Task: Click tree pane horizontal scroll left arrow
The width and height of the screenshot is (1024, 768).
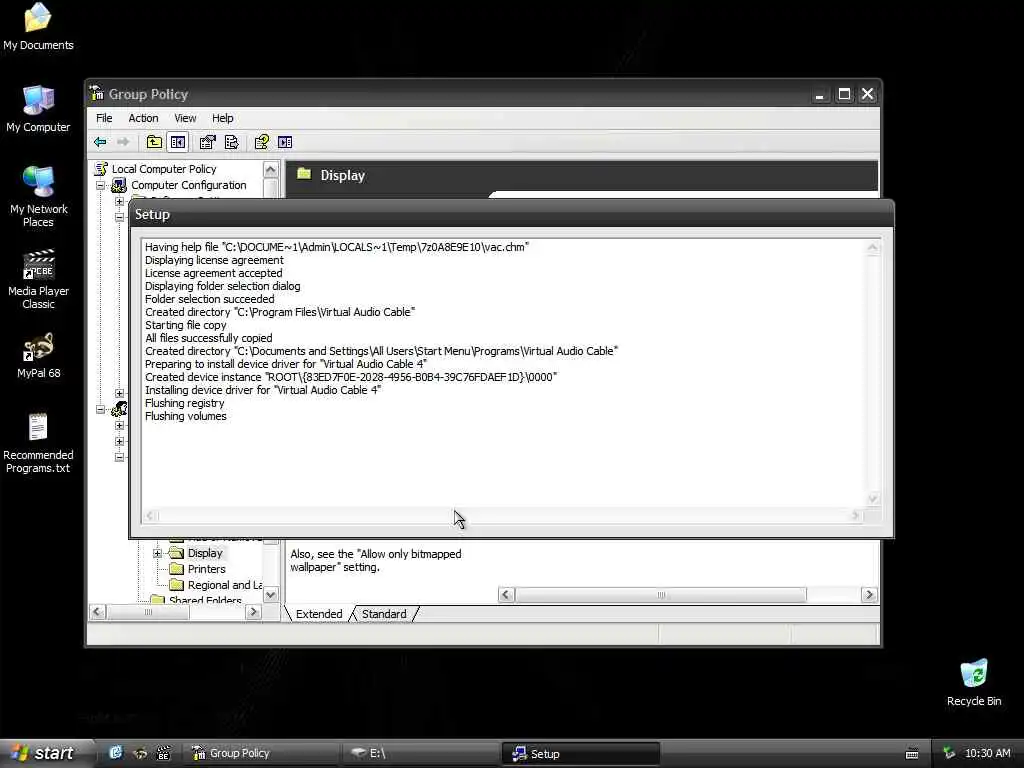Action: [x=97, y=612]
